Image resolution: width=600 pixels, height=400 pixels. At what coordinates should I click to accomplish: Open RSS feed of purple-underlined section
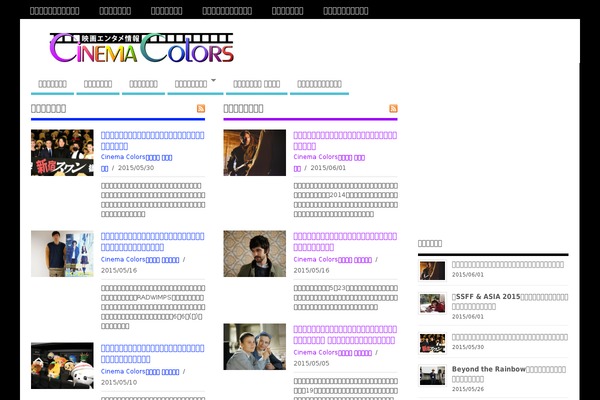[393, 109]
